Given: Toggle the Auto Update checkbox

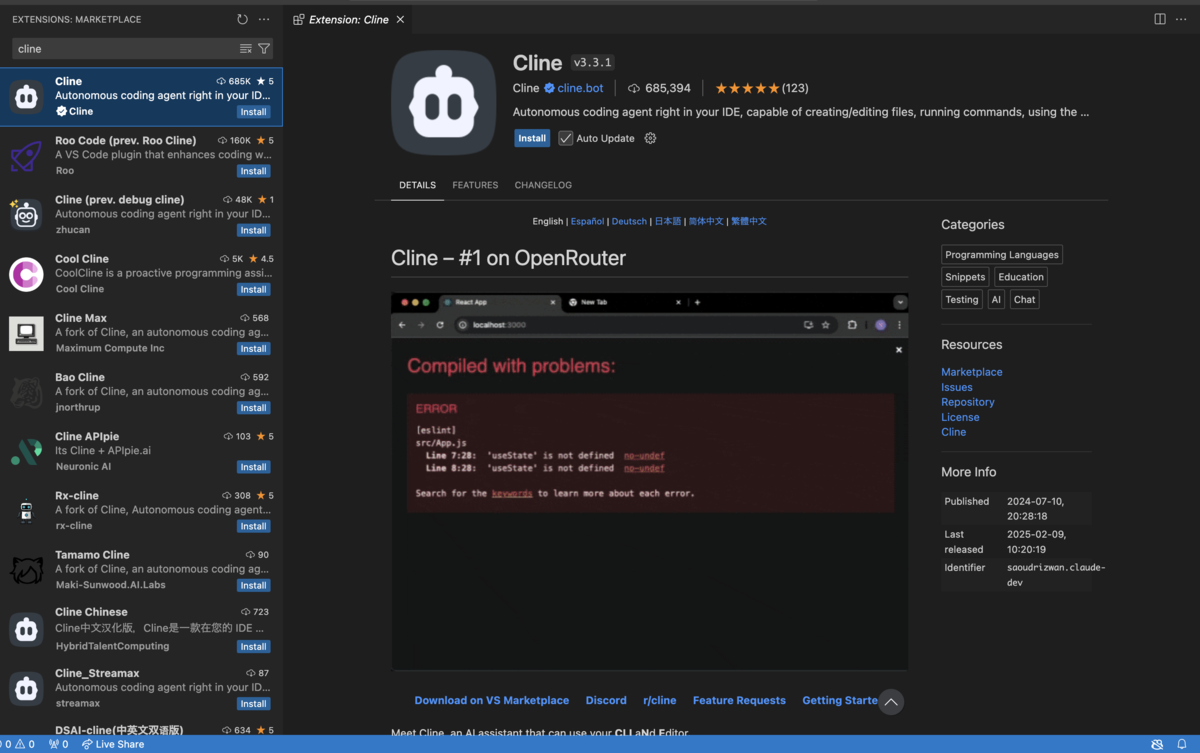Looking at the screenshot, I should tap(566, 138).
